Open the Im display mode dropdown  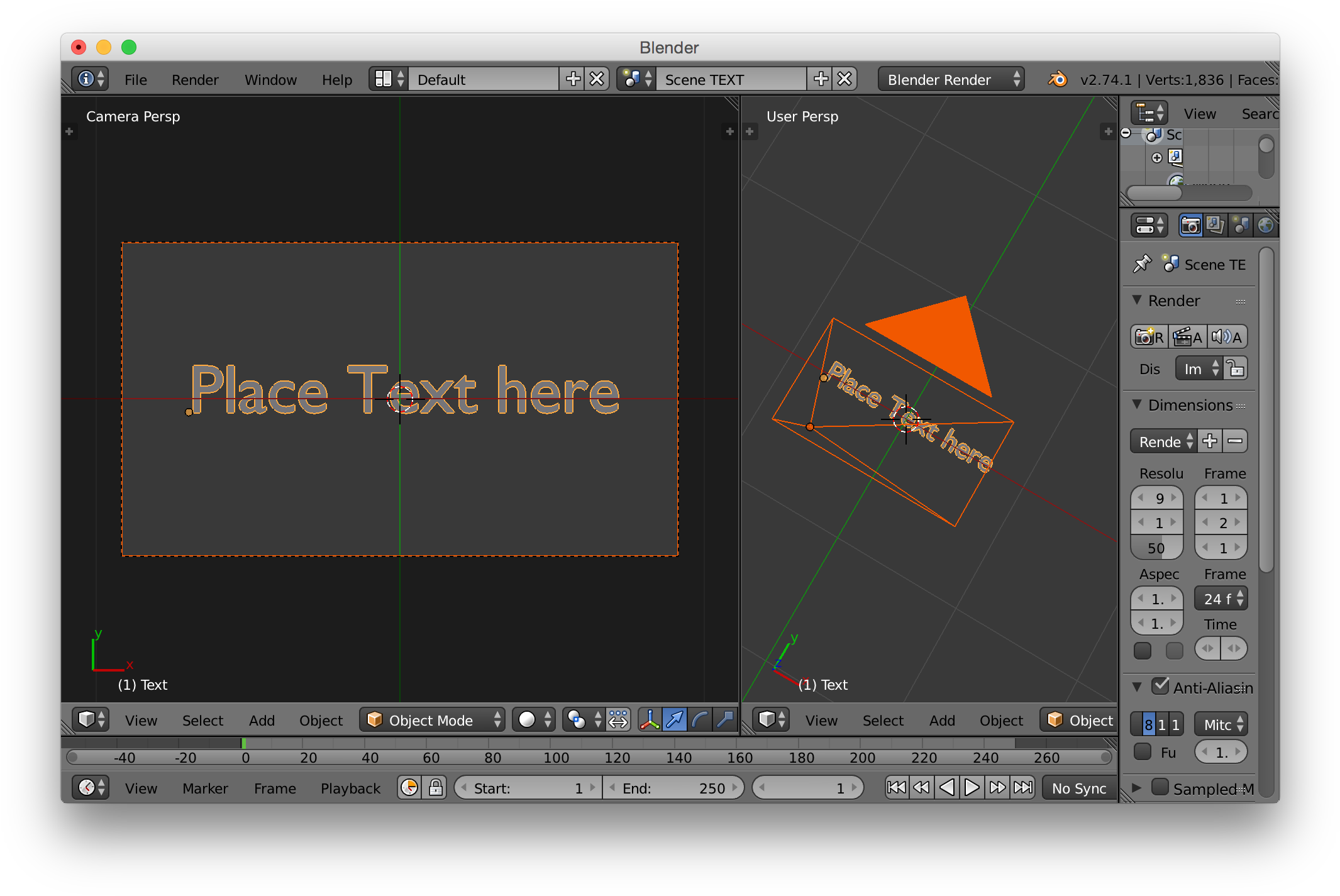1200,368
